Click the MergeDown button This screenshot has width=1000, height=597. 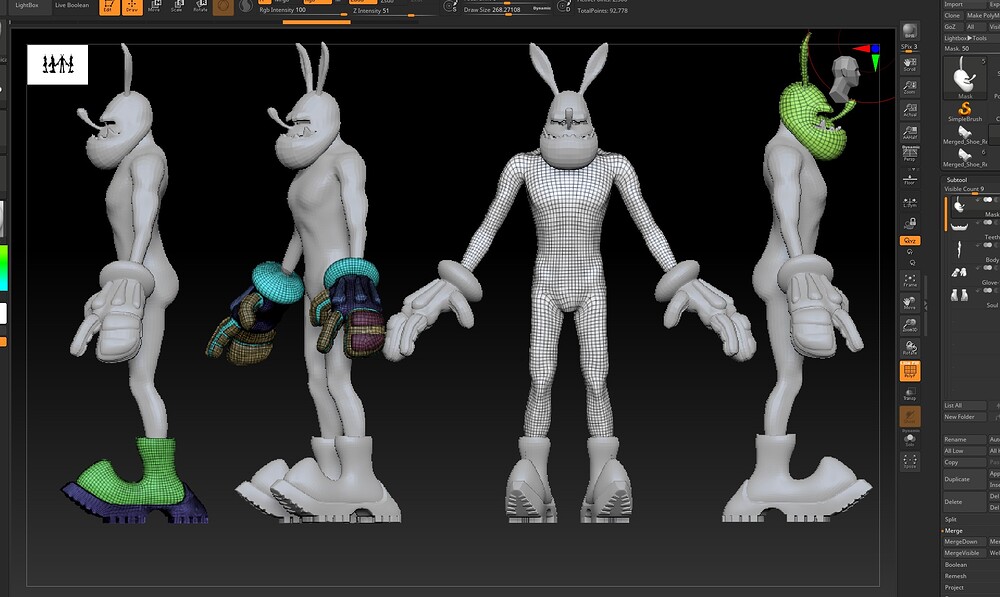click(964, 542)
